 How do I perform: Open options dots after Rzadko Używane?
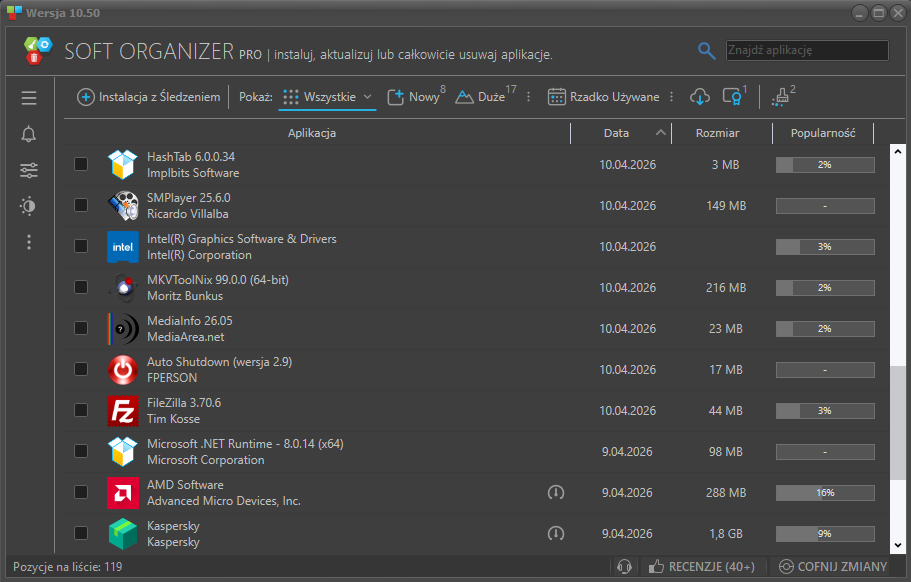point(672,97)
